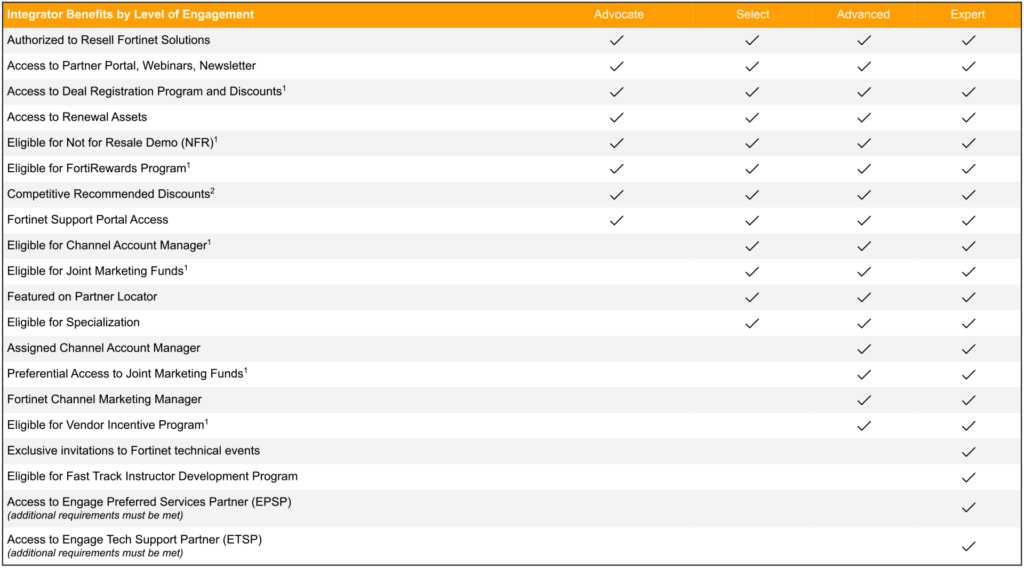Click Advocate checkmark for FortiRewards Program
Image resolution: width=1024 pixels, height=568 pixels.
point(616,169)
